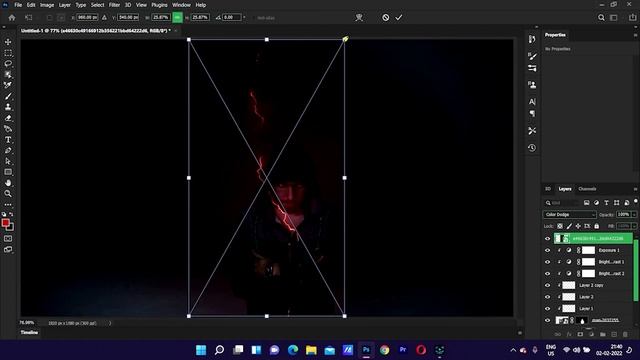Open the Image menu
Viewport: 640px width, 360px height.
coord(47,5)
